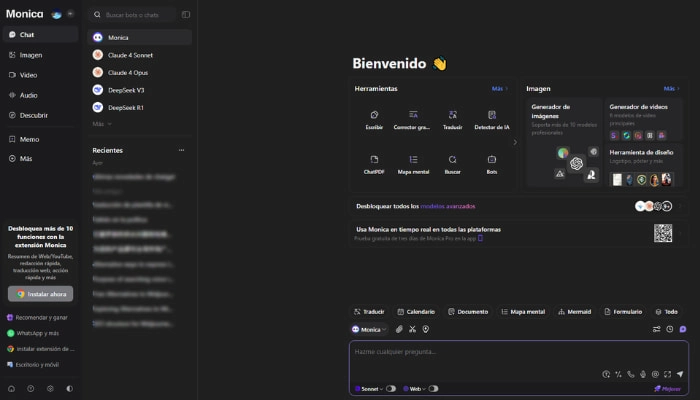Click the user avatar next to Monica logo
This screenshot has width=700, height=400.
coord(56,14)
